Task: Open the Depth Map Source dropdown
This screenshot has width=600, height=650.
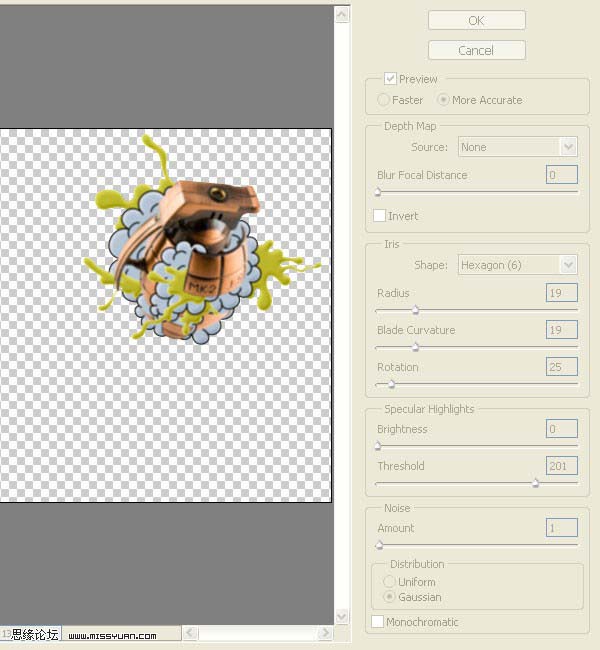Action: (x=517, y=147)
